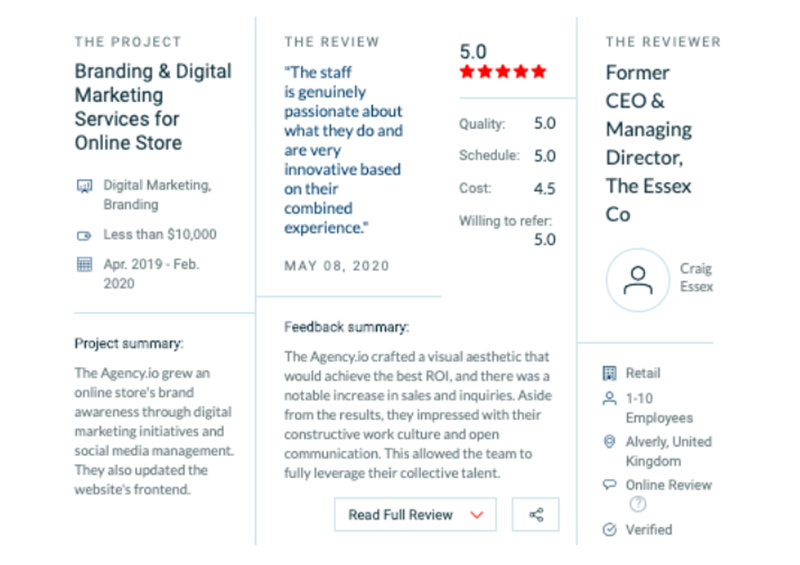Open the Online Review help question mark
The width and height of the screenshot is (800, 565).
(638, 504)
